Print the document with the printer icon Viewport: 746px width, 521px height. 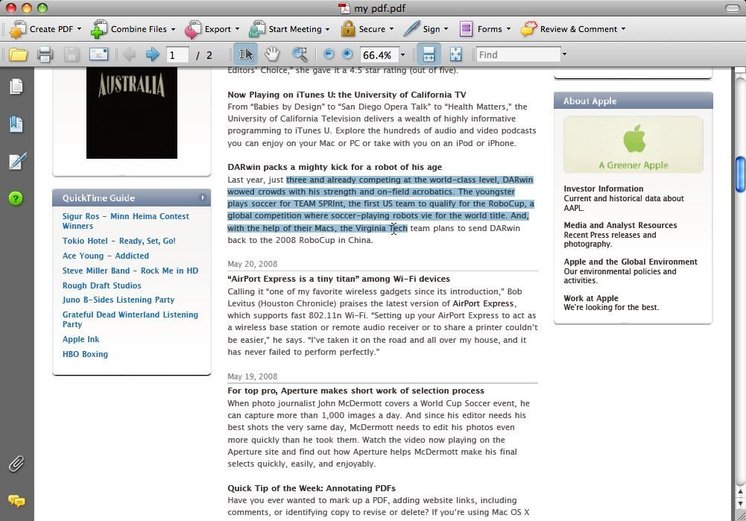[x=45, y=55]
